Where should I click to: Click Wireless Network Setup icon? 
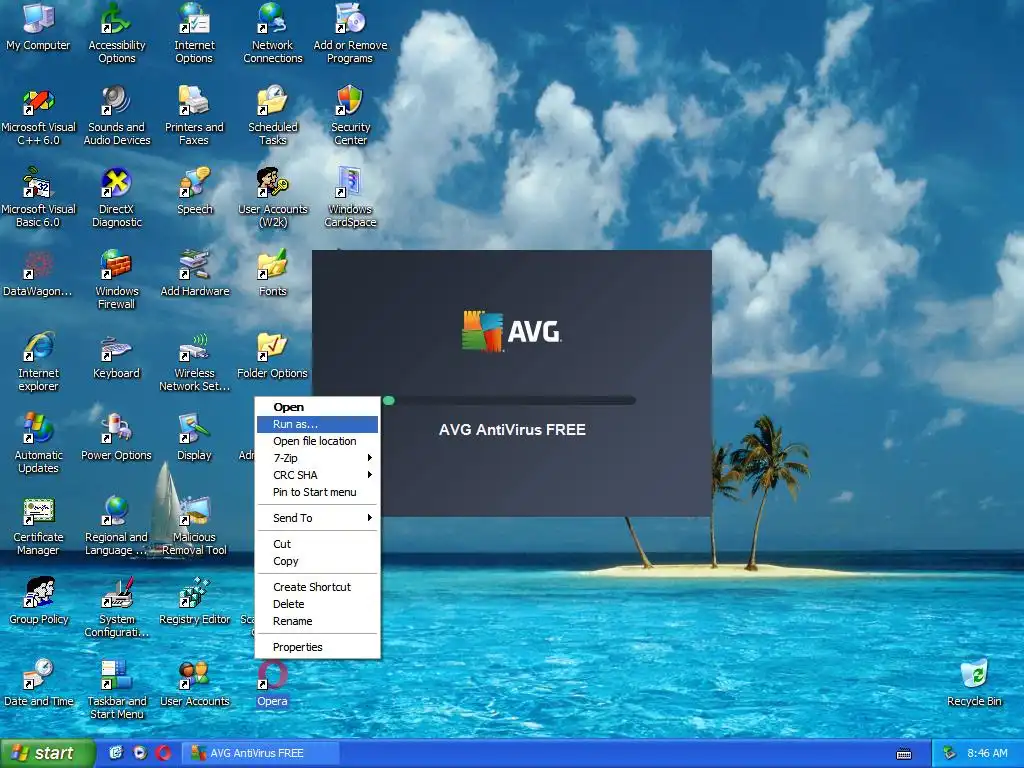[x=194, y=361]
